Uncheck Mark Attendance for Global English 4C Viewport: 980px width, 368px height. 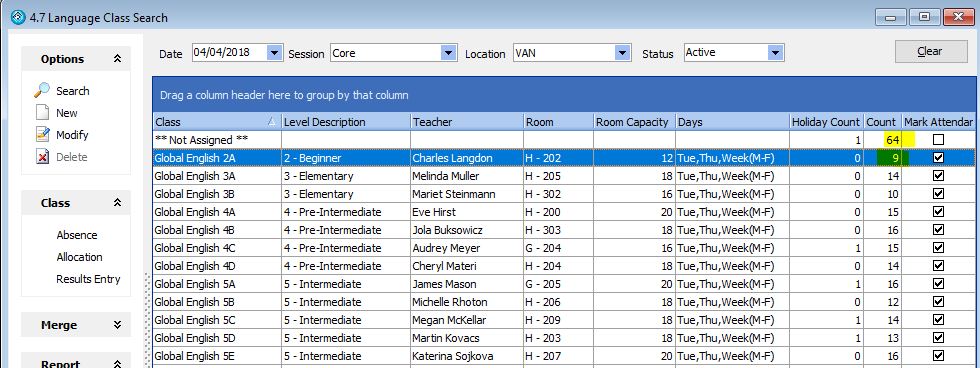pyautogui.click(x=938, y=248)
